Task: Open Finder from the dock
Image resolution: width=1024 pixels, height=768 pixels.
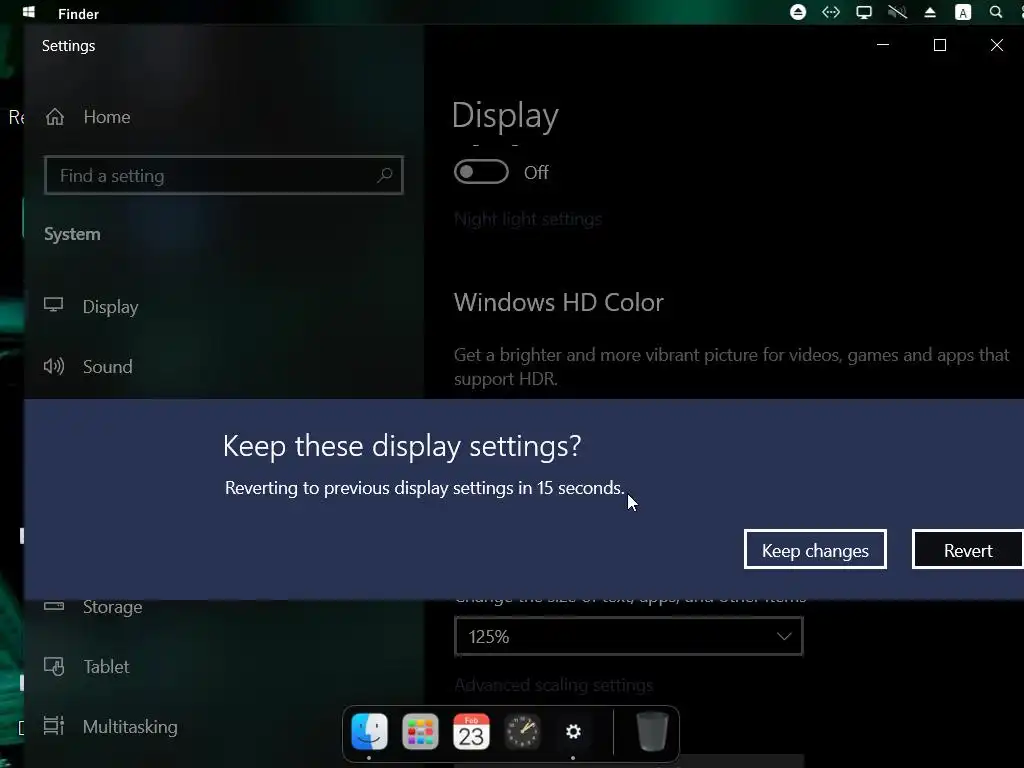Action: coord(370,731)
